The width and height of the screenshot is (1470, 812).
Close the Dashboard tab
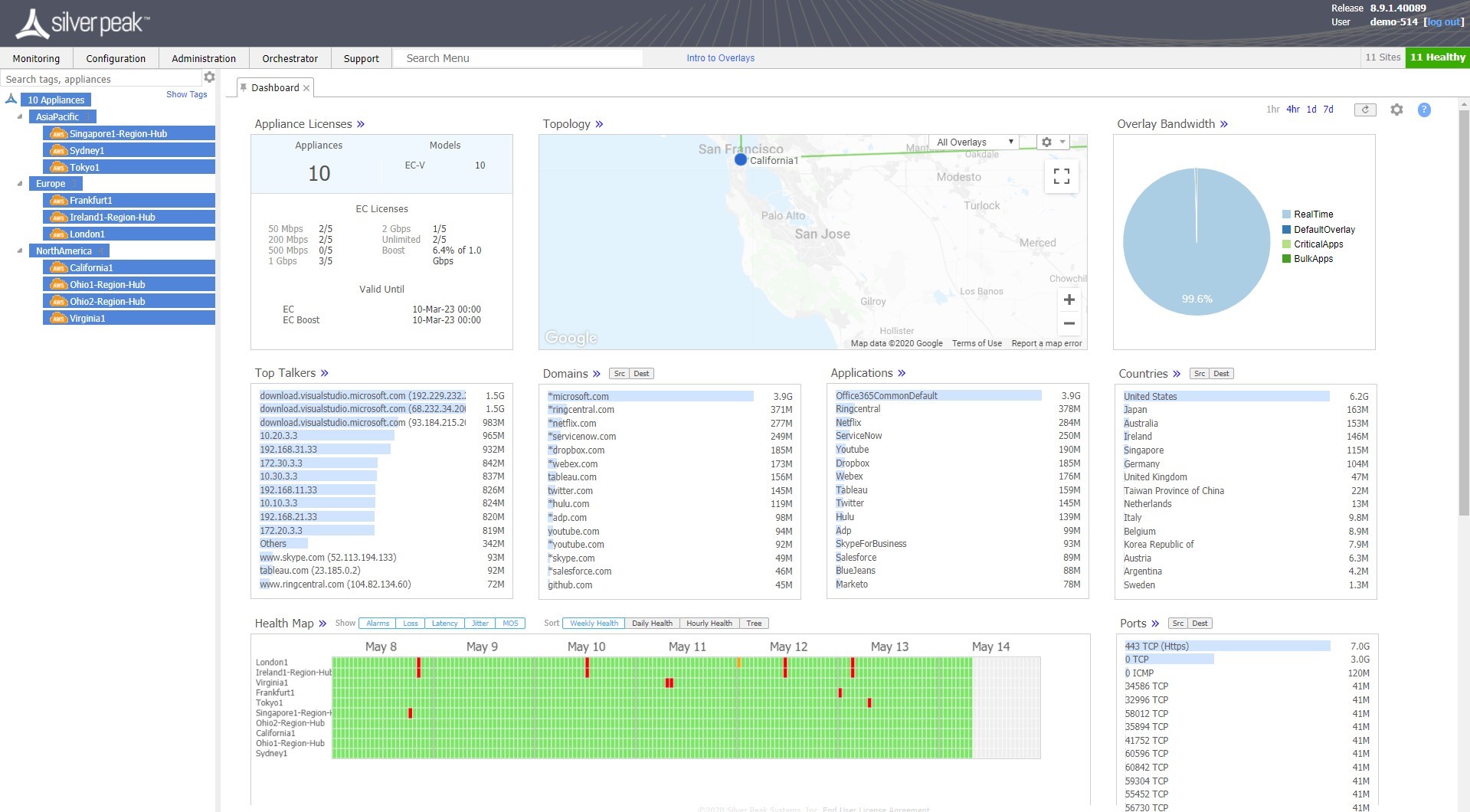(306, 88)
